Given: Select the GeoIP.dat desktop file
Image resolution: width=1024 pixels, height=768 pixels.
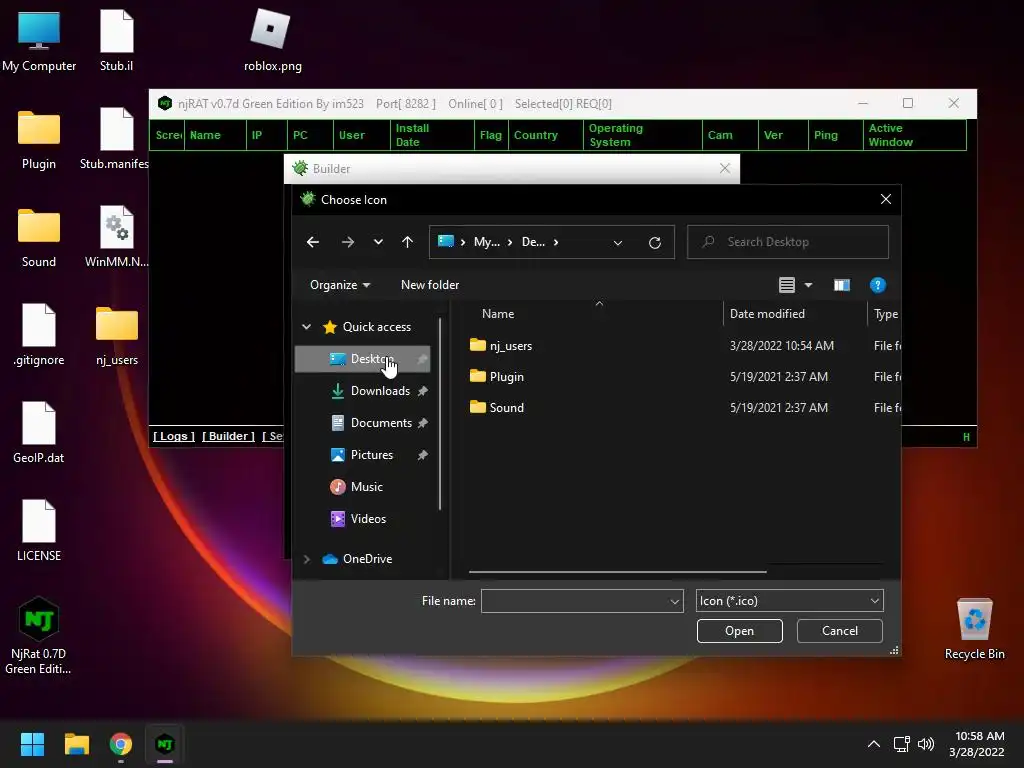Looking at the screenshot, I should pos(39,432).
